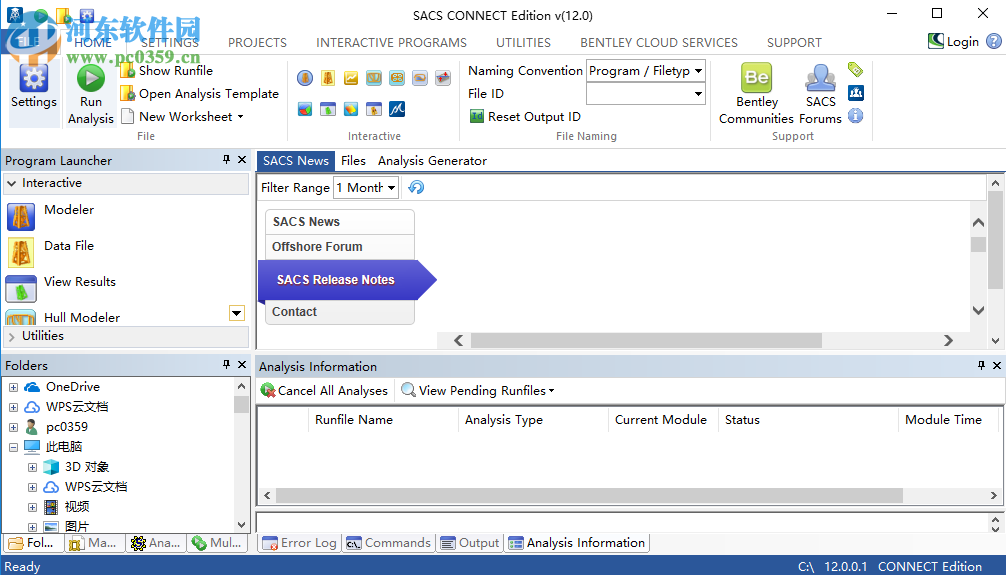This screenshot has height=575, width=1006.
Task: Open SACS Forums icon
Action: click(821, 78)
